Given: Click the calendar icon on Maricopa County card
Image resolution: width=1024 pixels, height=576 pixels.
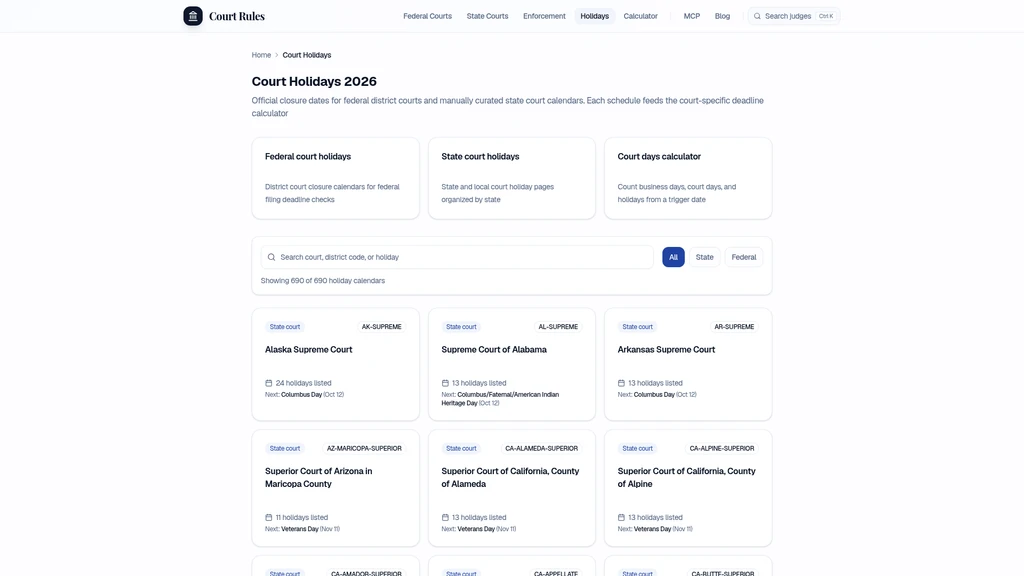Looking at the screenshot, I should 268,517.
